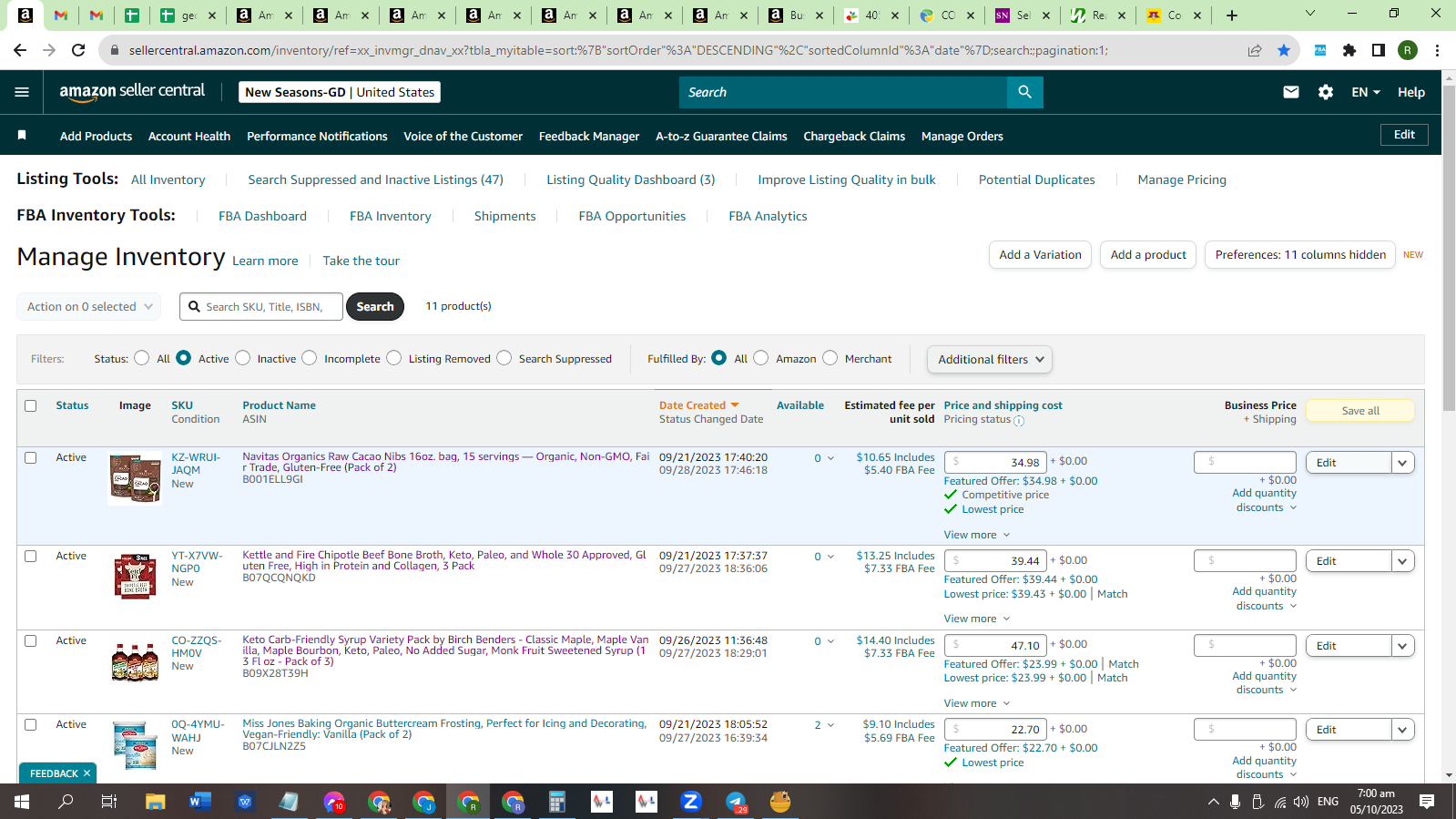This screenshot has height=819, width=1456.
Task: Expand View more for Kettle and Fire row
Action: 977,619
